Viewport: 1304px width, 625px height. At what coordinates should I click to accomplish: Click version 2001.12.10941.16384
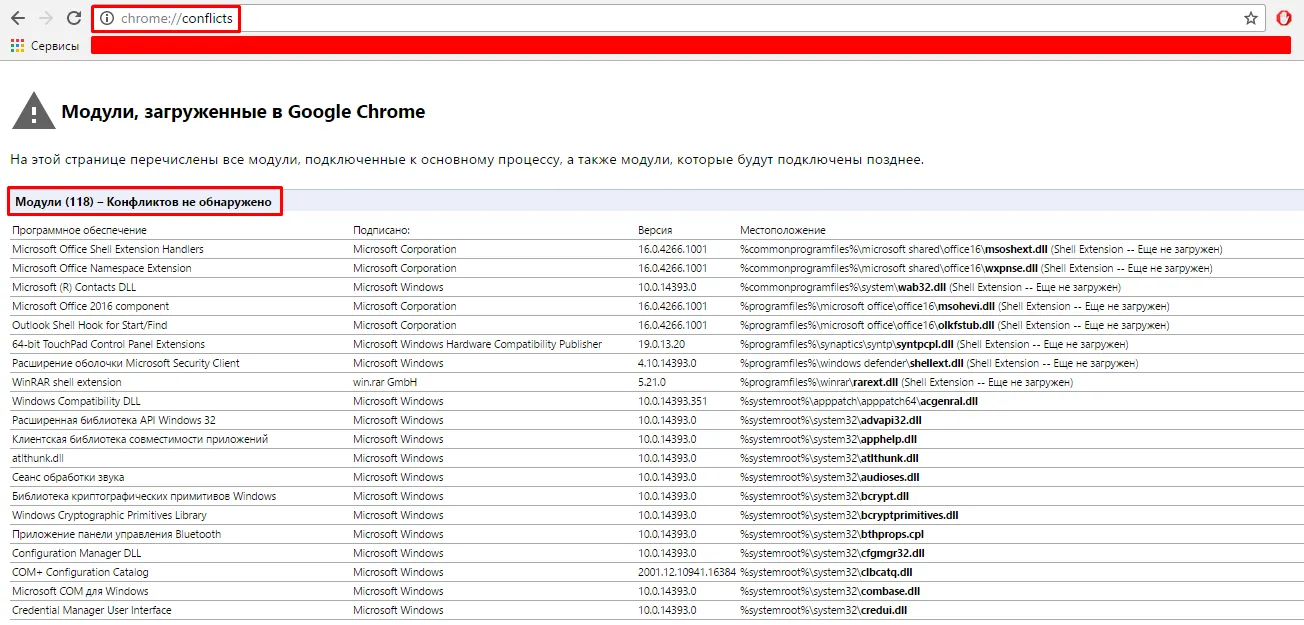click(x=687, y=572)
